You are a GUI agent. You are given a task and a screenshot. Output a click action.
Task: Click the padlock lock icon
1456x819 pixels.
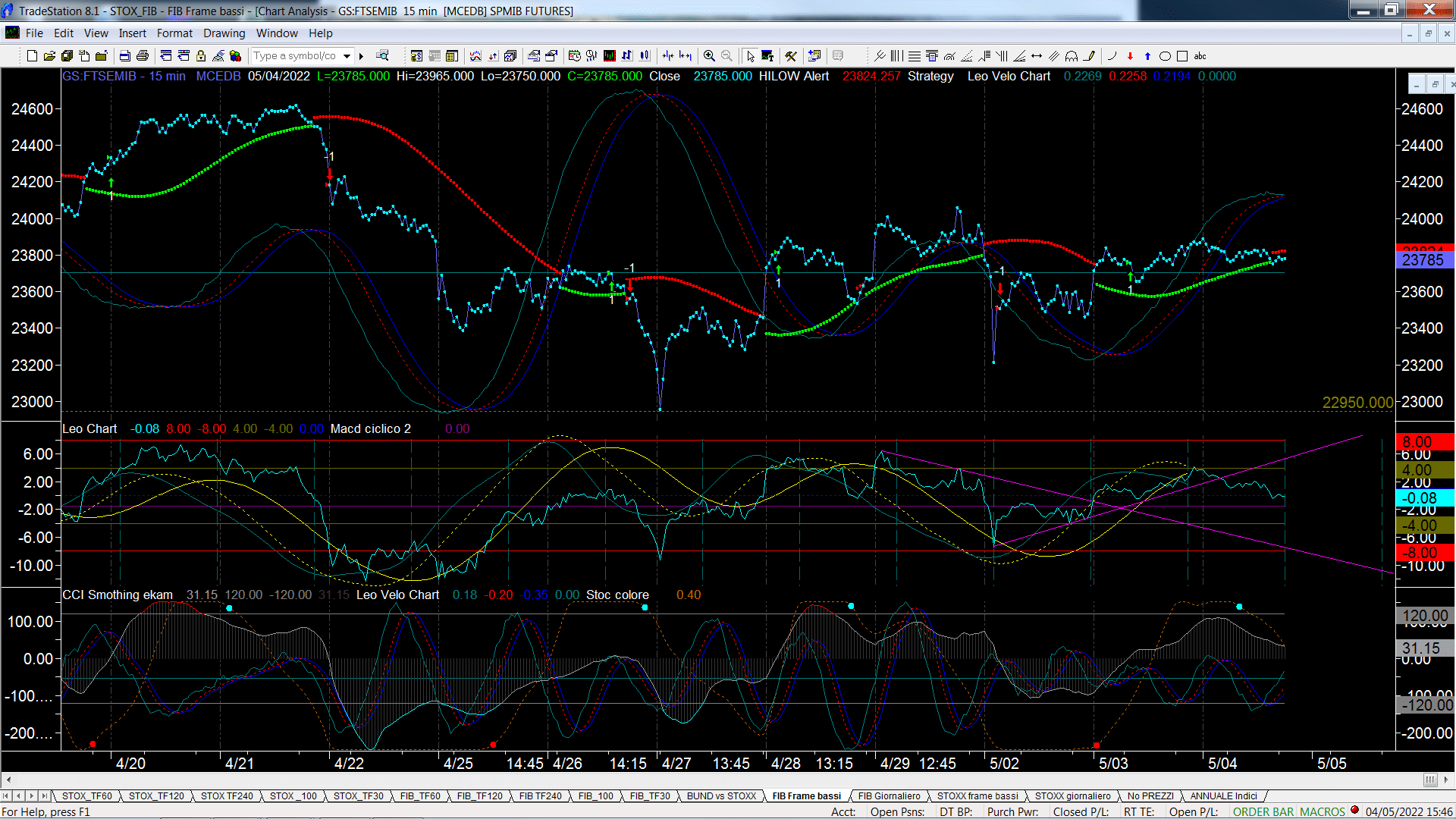tap(201, 56)
